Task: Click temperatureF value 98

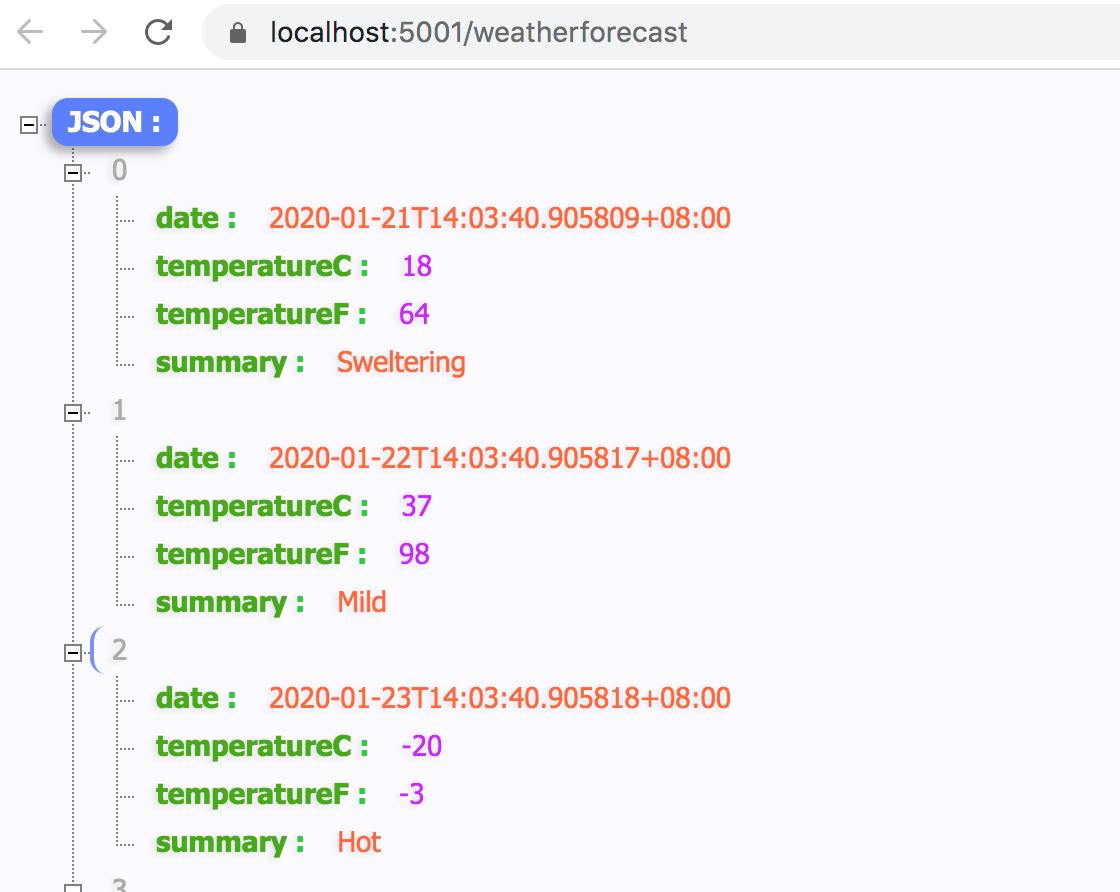Action: [414, 554]
